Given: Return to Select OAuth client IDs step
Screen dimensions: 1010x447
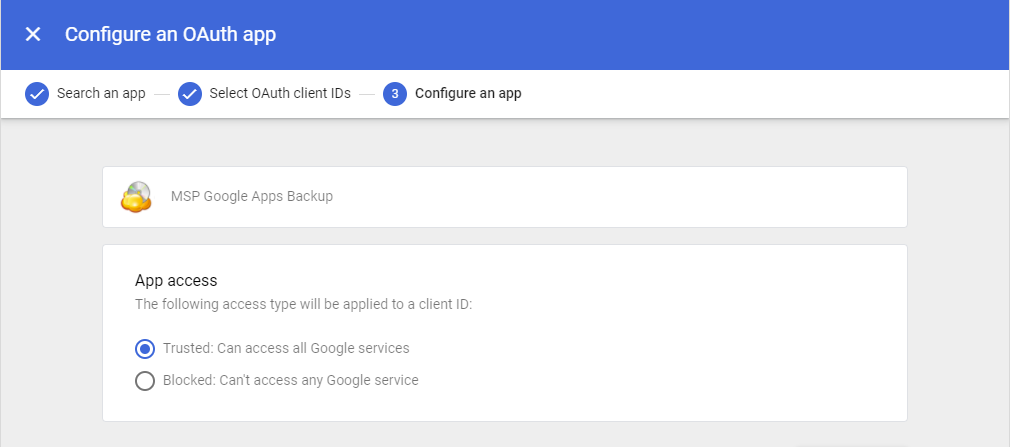Looking at the screenshot, I should click(280, 94).
